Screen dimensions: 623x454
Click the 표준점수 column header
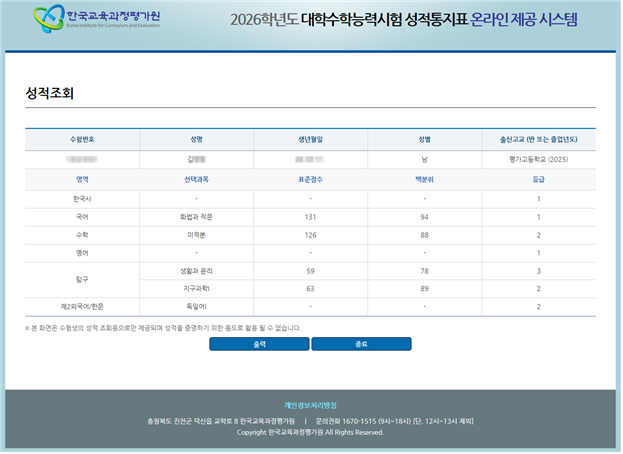pos(310,179)
